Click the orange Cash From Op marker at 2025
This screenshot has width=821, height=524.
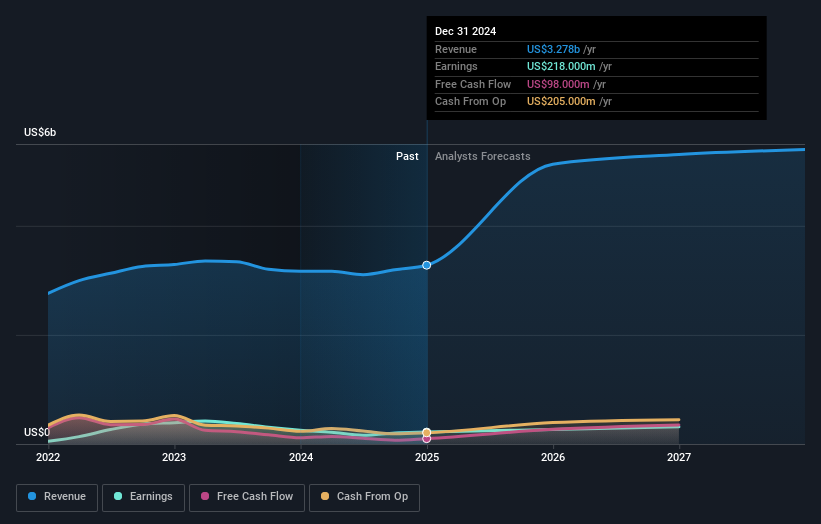(x=427, y=432)
